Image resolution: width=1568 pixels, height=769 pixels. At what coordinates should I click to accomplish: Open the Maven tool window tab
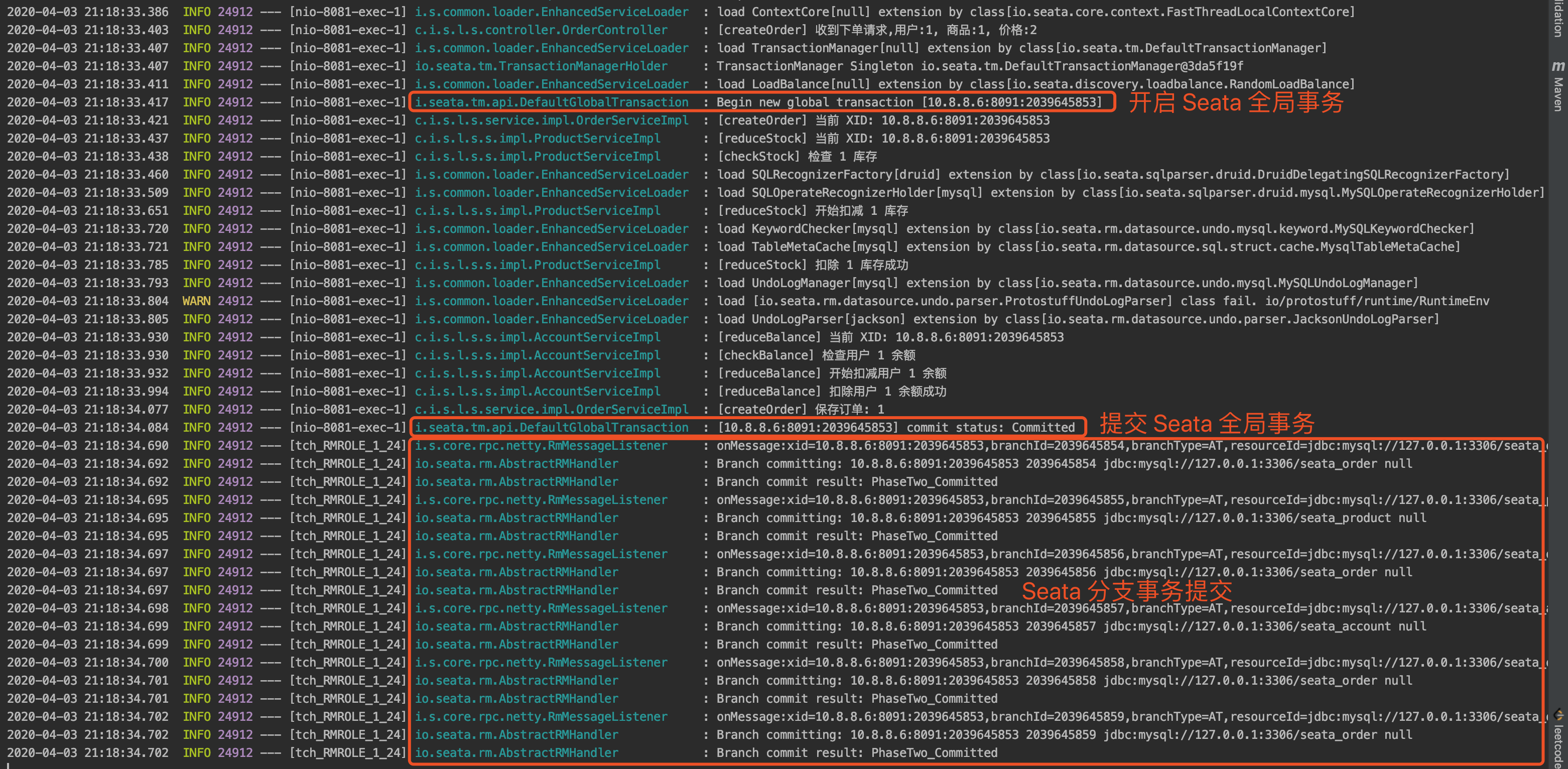(1557, 94)
